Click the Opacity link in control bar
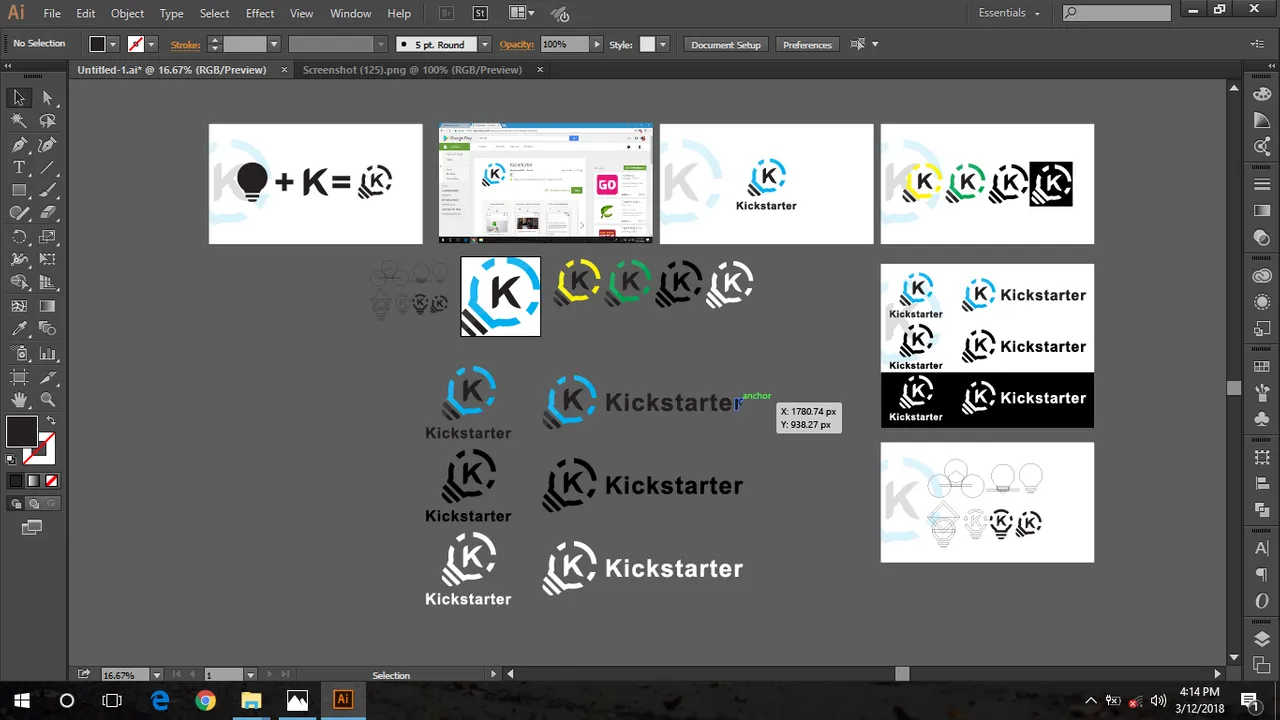This screenshot has height=720, width=1280. coord(517,44)
